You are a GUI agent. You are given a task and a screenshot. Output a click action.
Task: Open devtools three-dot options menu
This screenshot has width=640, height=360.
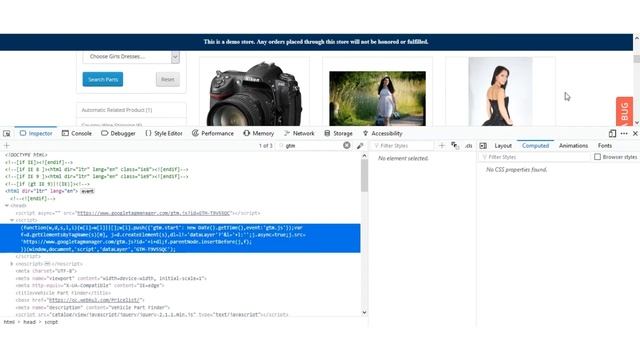[624, 133]
